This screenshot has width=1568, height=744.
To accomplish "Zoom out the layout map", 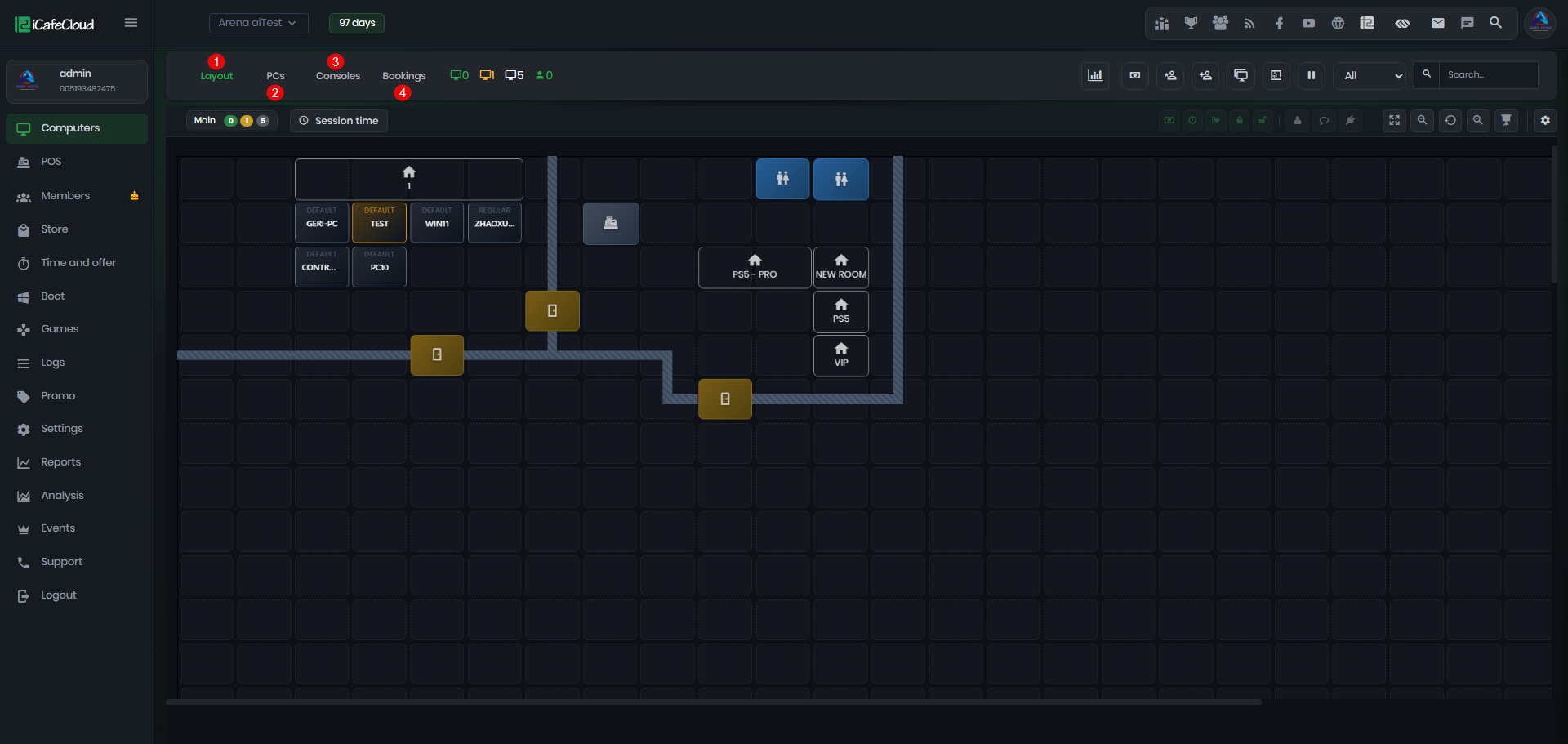I will click(1422, 121).
